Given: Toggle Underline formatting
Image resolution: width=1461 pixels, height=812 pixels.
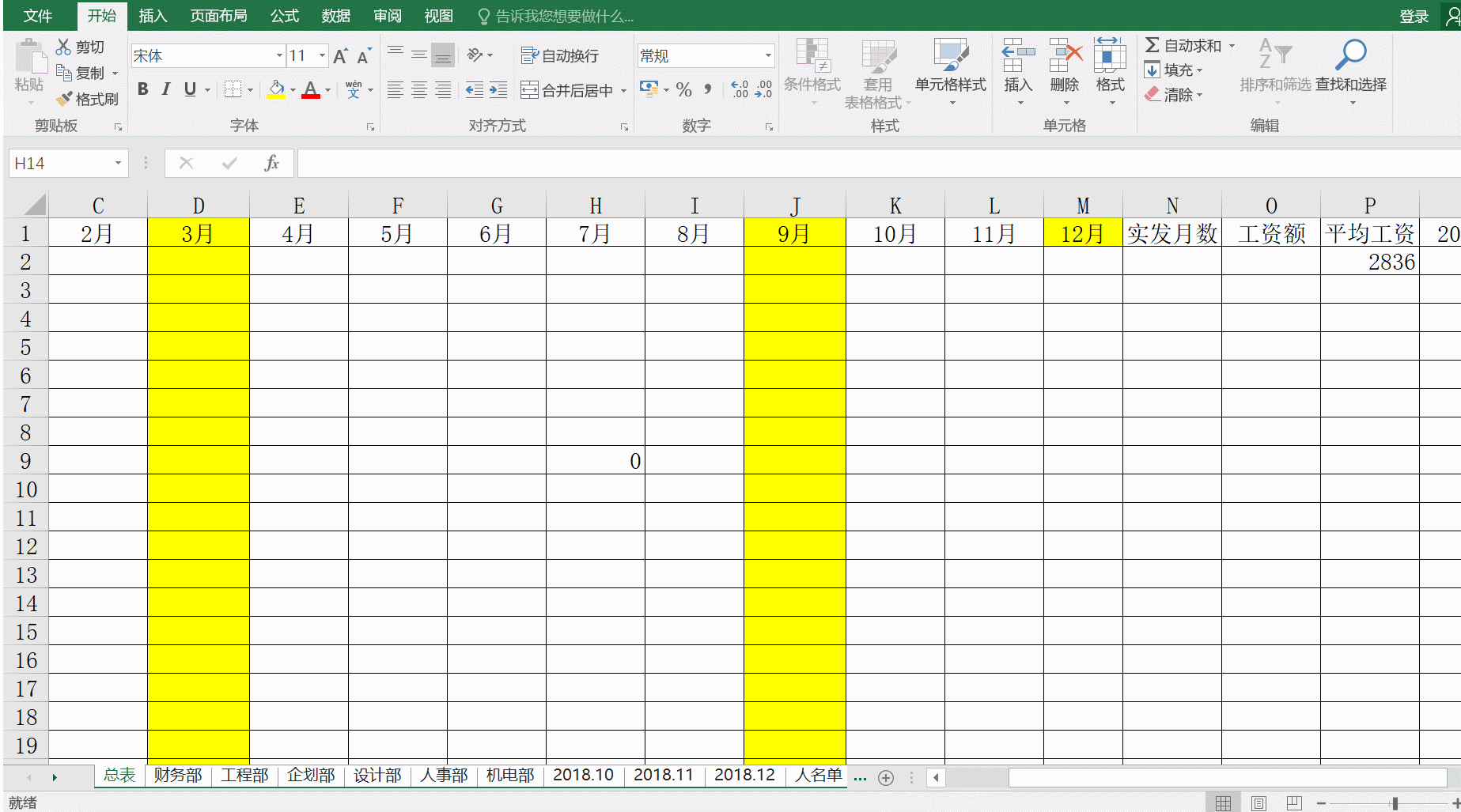Looking at the screenshot, I should (x=190, y=89).
